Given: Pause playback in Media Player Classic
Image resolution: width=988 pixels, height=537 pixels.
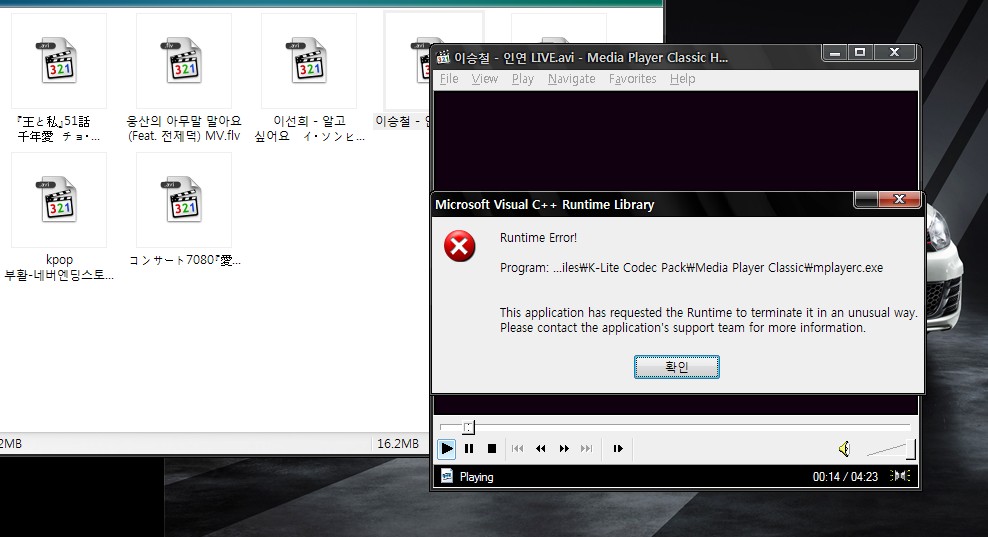Looking at the screenshot, I should tap(469, 449).
